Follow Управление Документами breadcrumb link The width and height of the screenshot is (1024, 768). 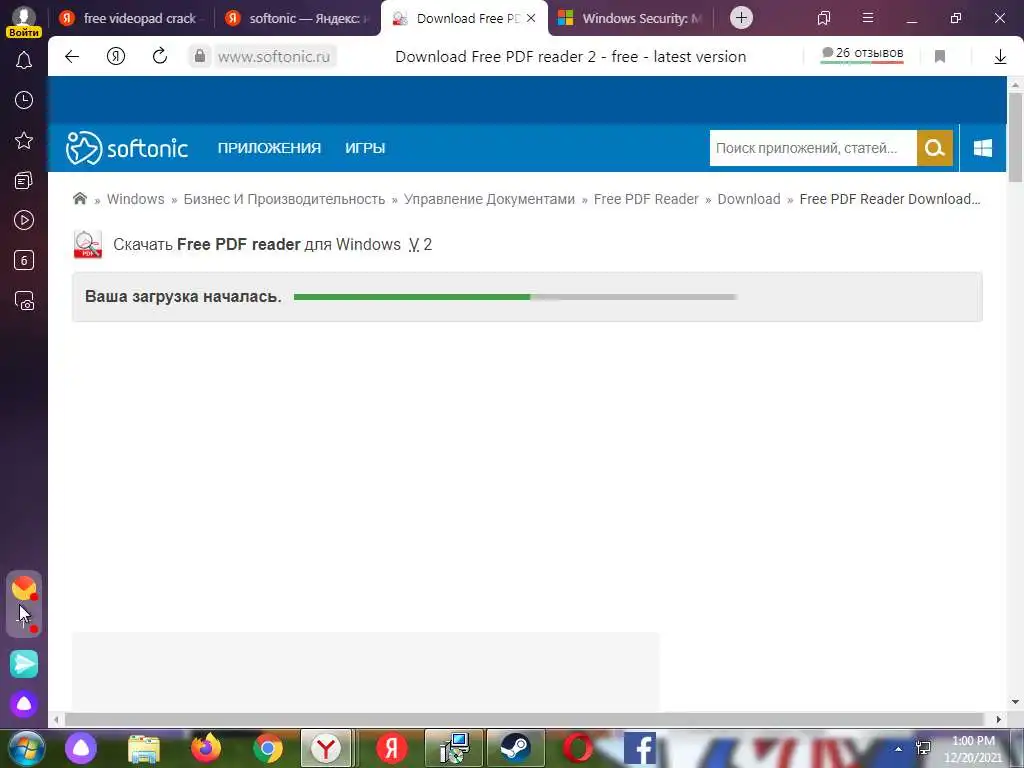(x=489, y=199)
